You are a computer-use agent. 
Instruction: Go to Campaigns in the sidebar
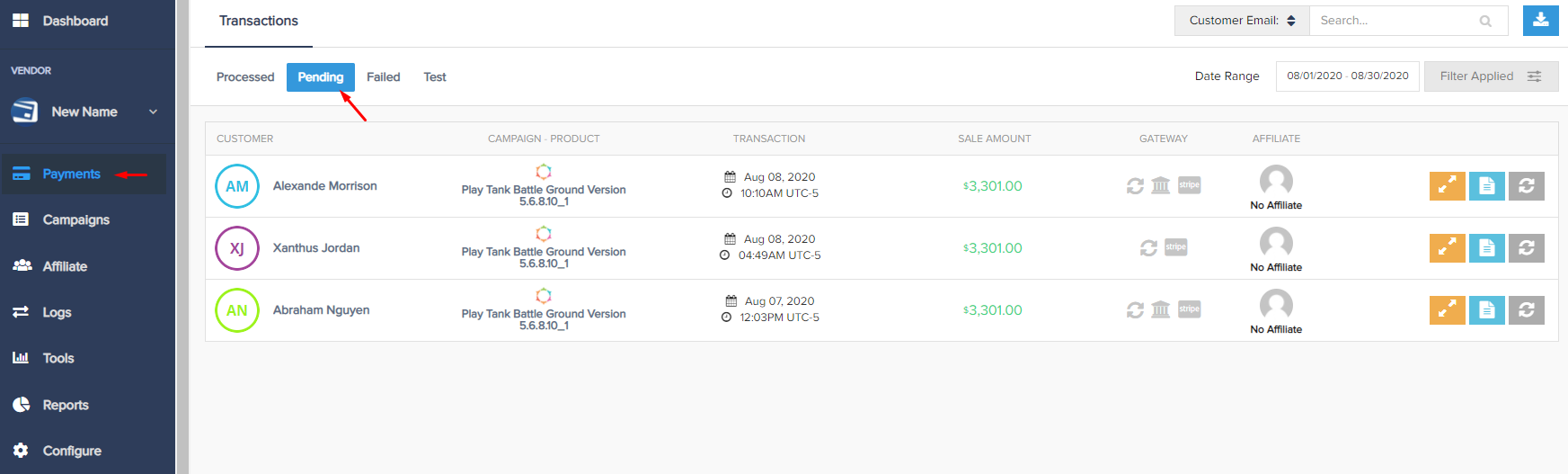(x=75, y=219)
